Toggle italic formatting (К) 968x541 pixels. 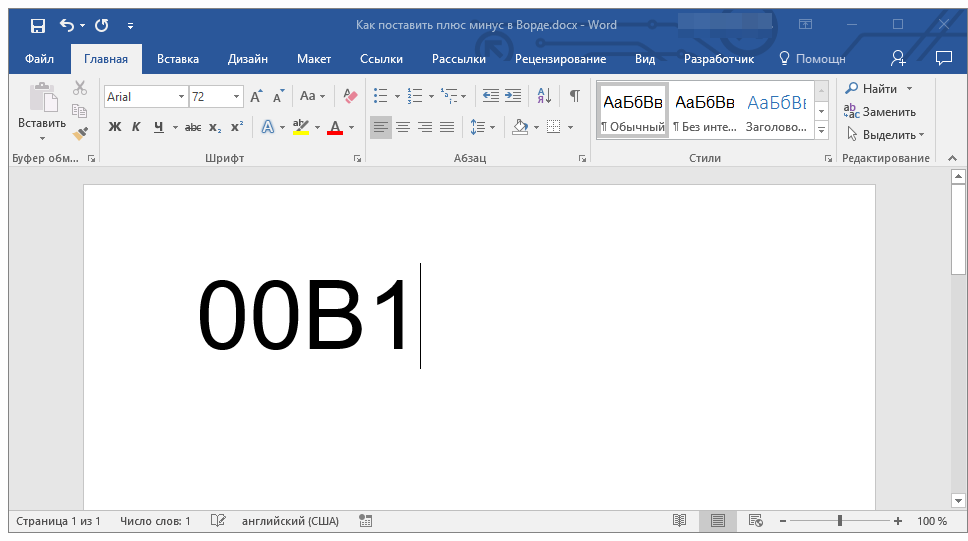136,127
